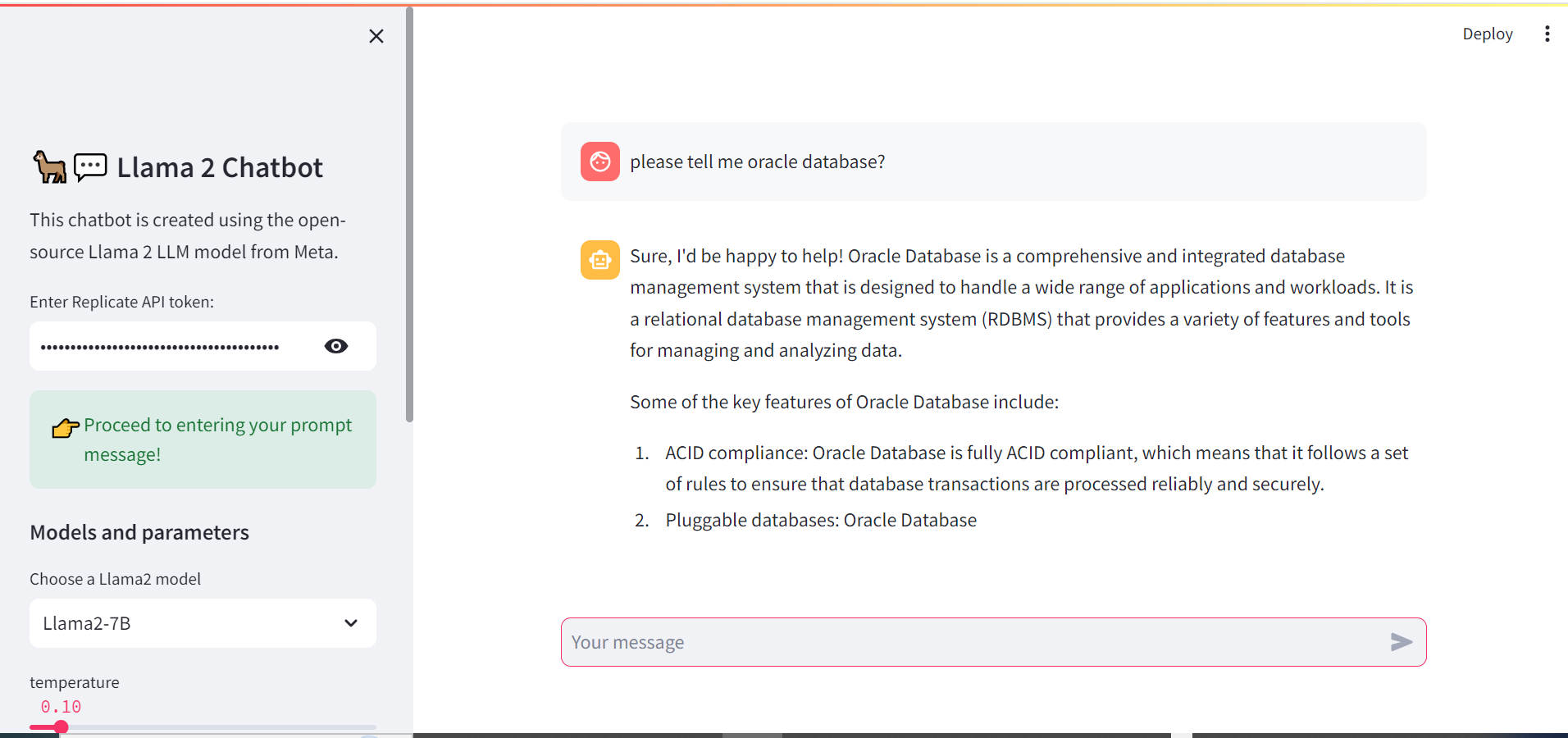
Task: Click the robot assistant avatar icon
Action: tap(599, 260)
